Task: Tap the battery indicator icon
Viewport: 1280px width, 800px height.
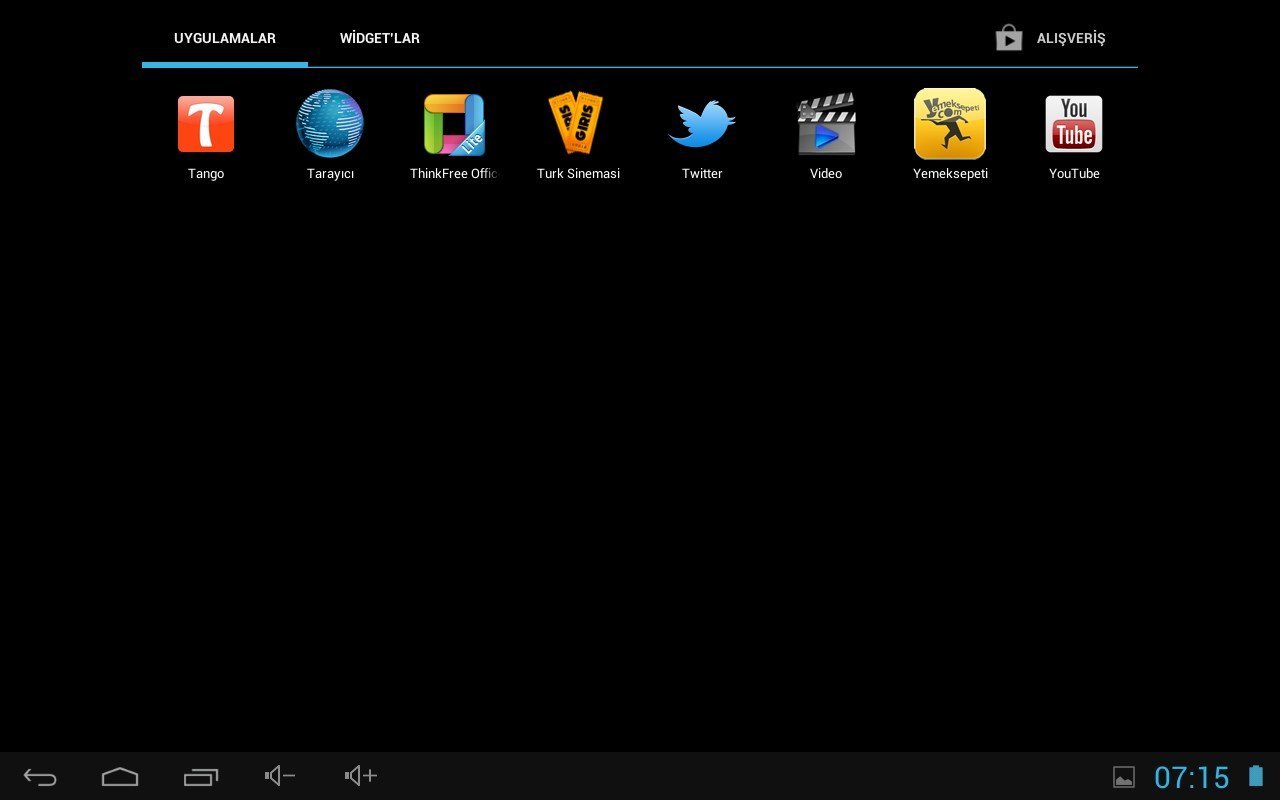Action: (x=1256, y=776)
